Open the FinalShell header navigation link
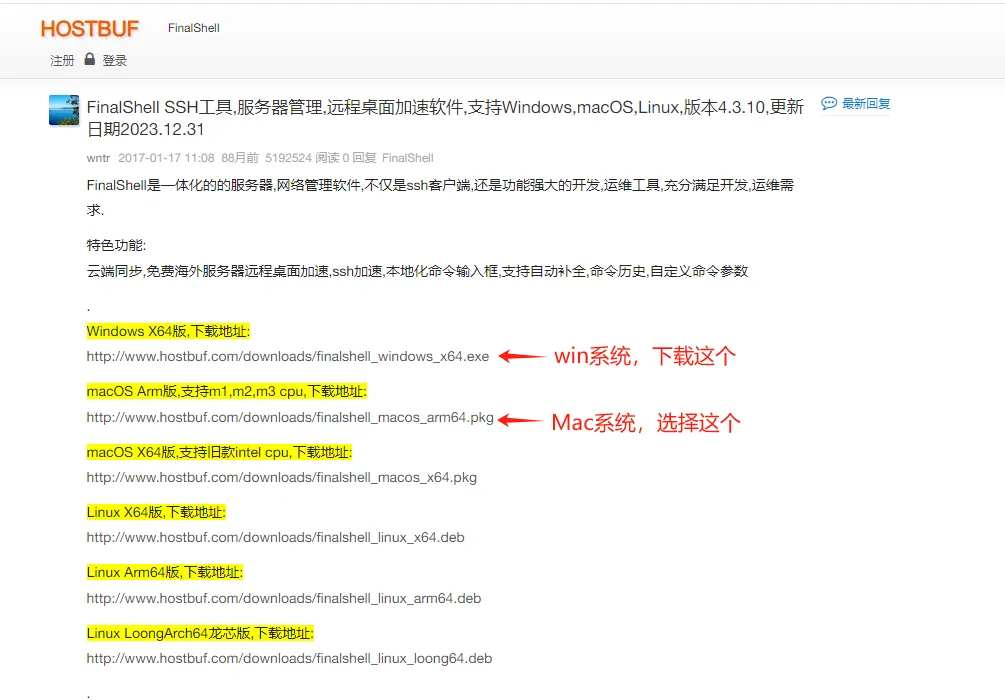 [x=194, y=28]
